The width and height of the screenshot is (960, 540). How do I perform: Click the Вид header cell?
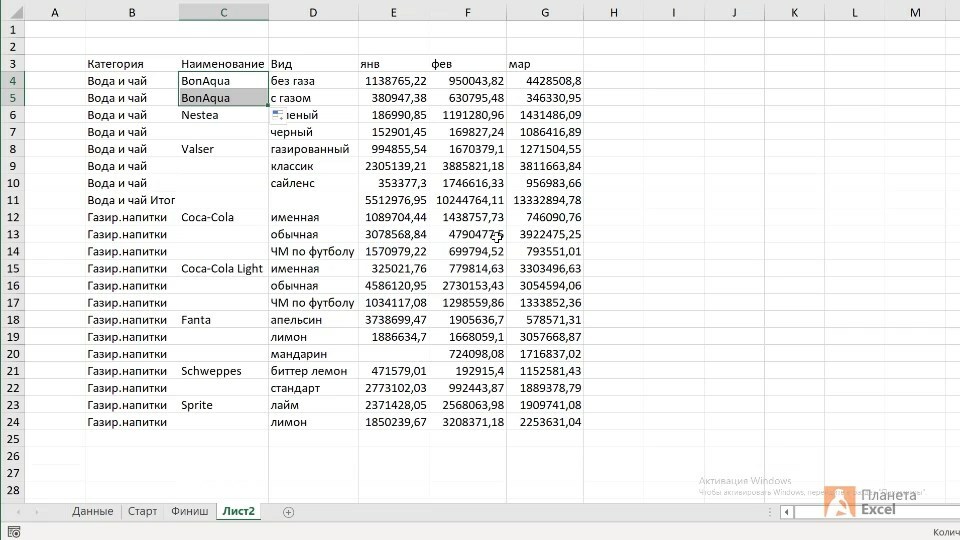[313, 64]
